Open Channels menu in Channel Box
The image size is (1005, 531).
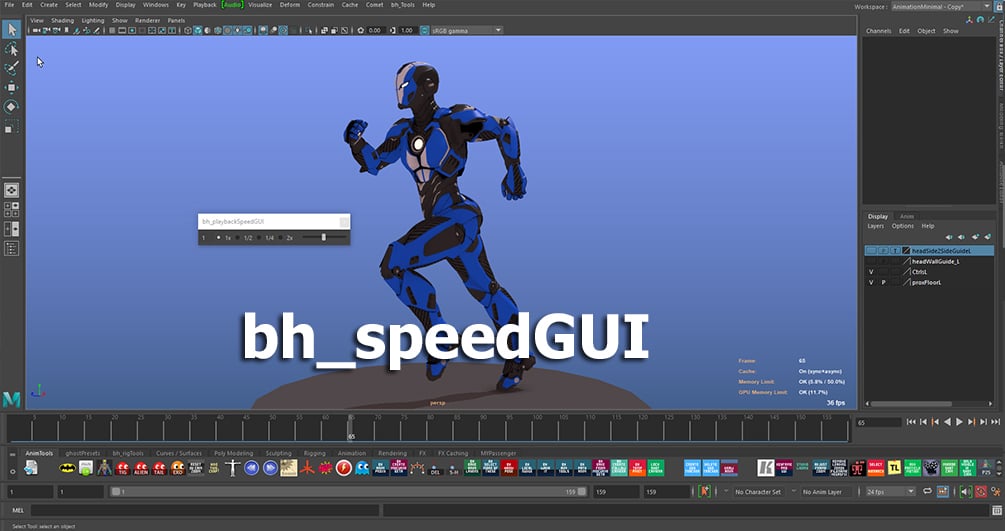pos(878,31)
